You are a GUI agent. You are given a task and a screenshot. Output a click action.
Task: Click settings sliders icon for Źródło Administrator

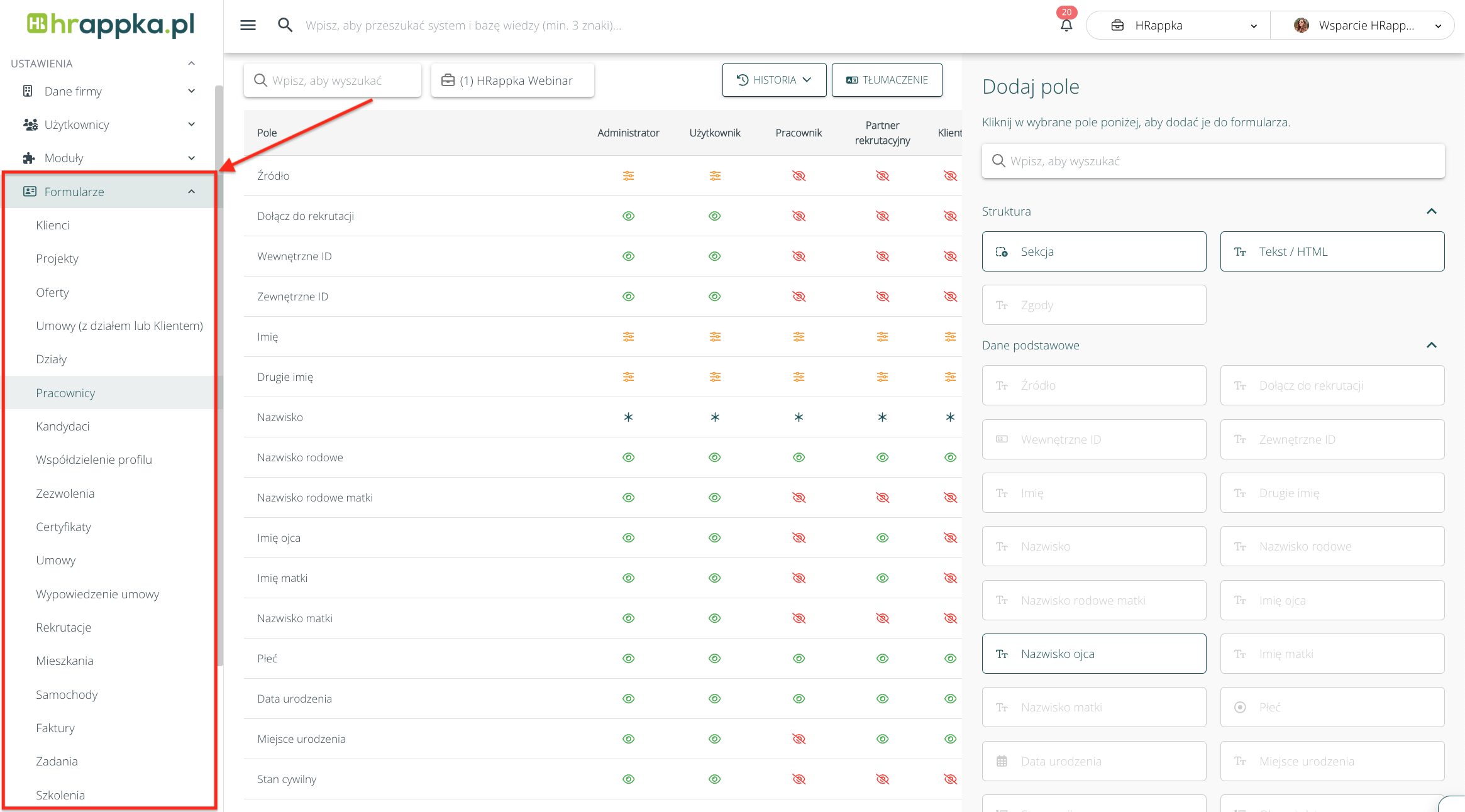[x=628, y=176]
